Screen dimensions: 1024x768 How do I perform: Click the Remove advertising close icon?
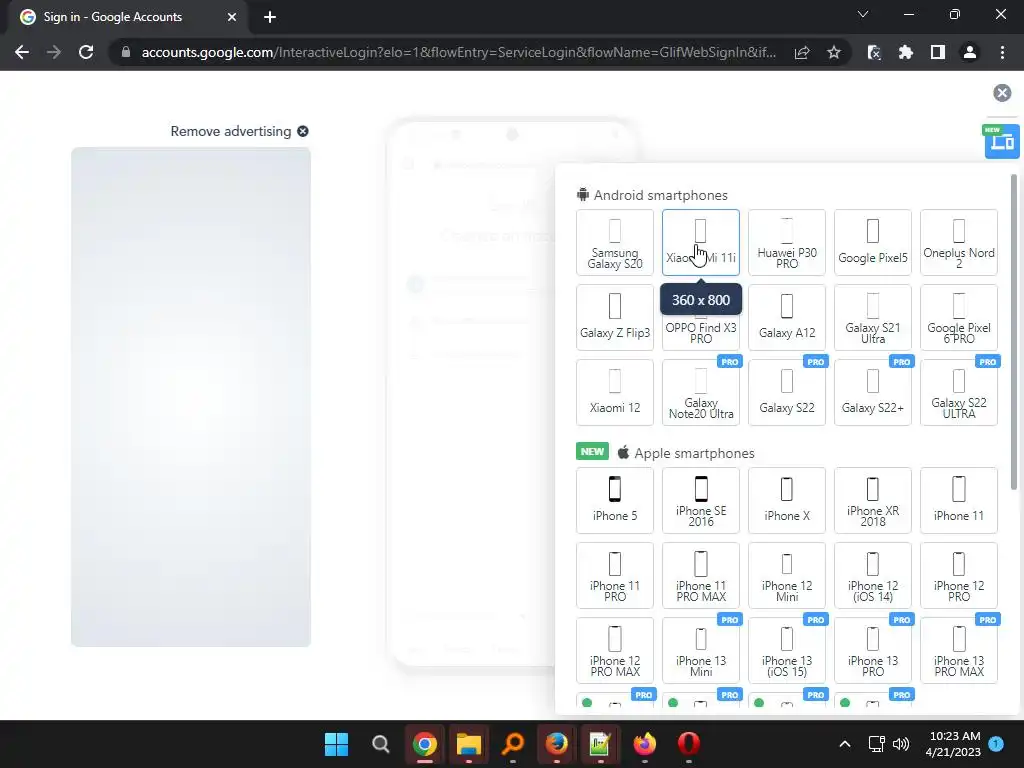point(302,131)
